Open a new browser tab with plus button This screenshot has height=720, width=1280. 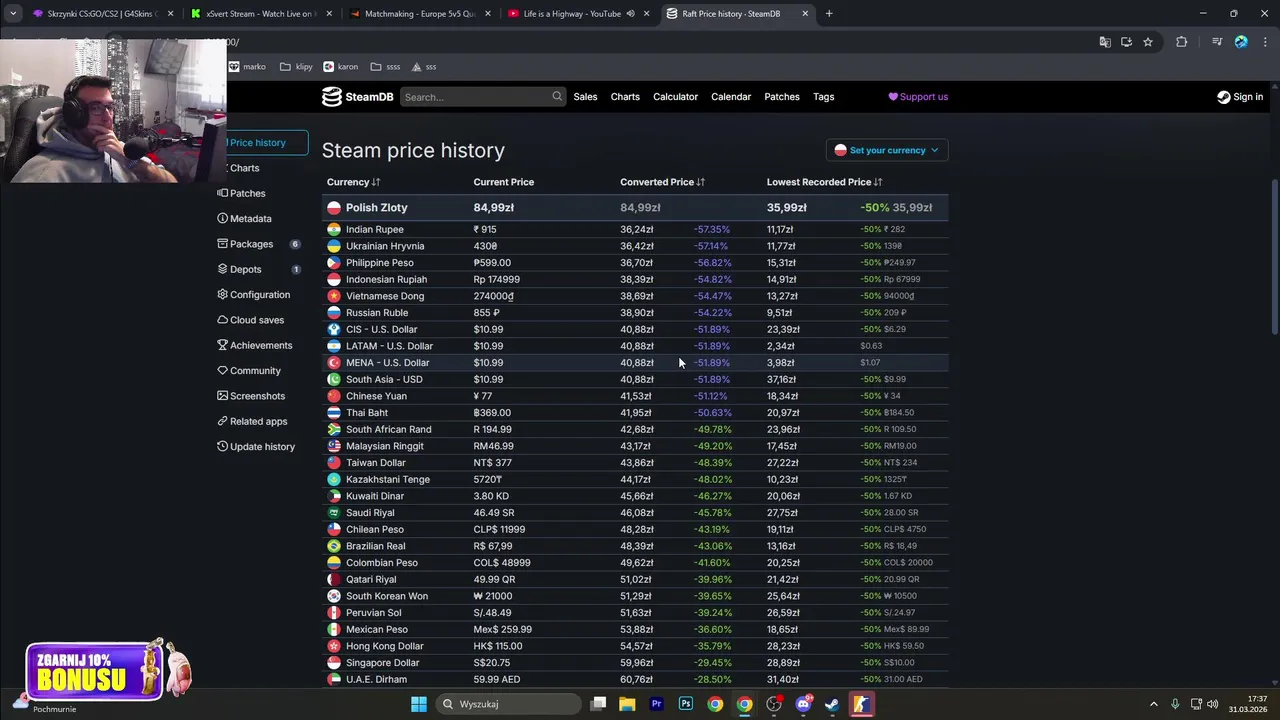click(x=829, y=14)
